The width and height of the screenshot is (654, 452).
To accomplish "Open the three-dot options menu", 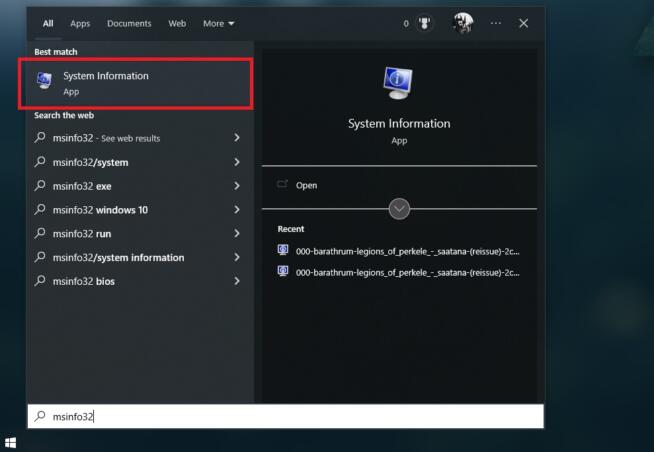I will [x=496, y=23].
